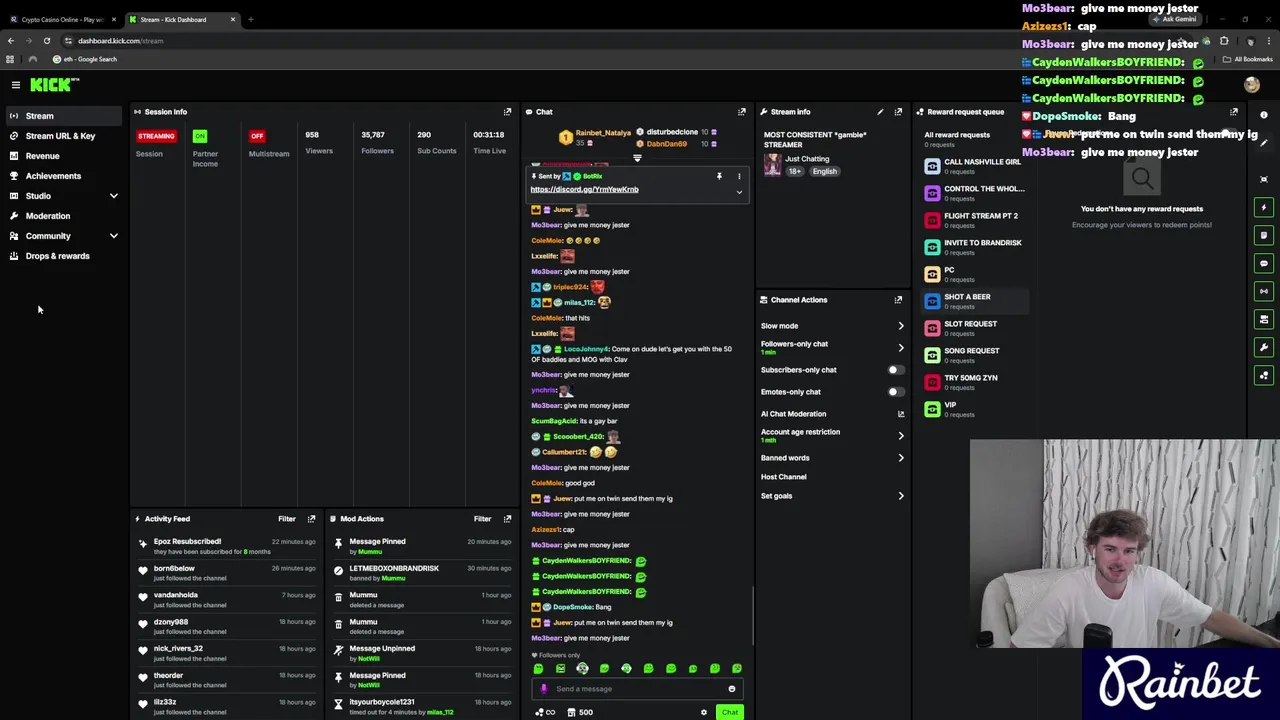Open Drops & rewards in sidebar
The width and height of the screenshot is (1280, 720).
pos(63,256)
